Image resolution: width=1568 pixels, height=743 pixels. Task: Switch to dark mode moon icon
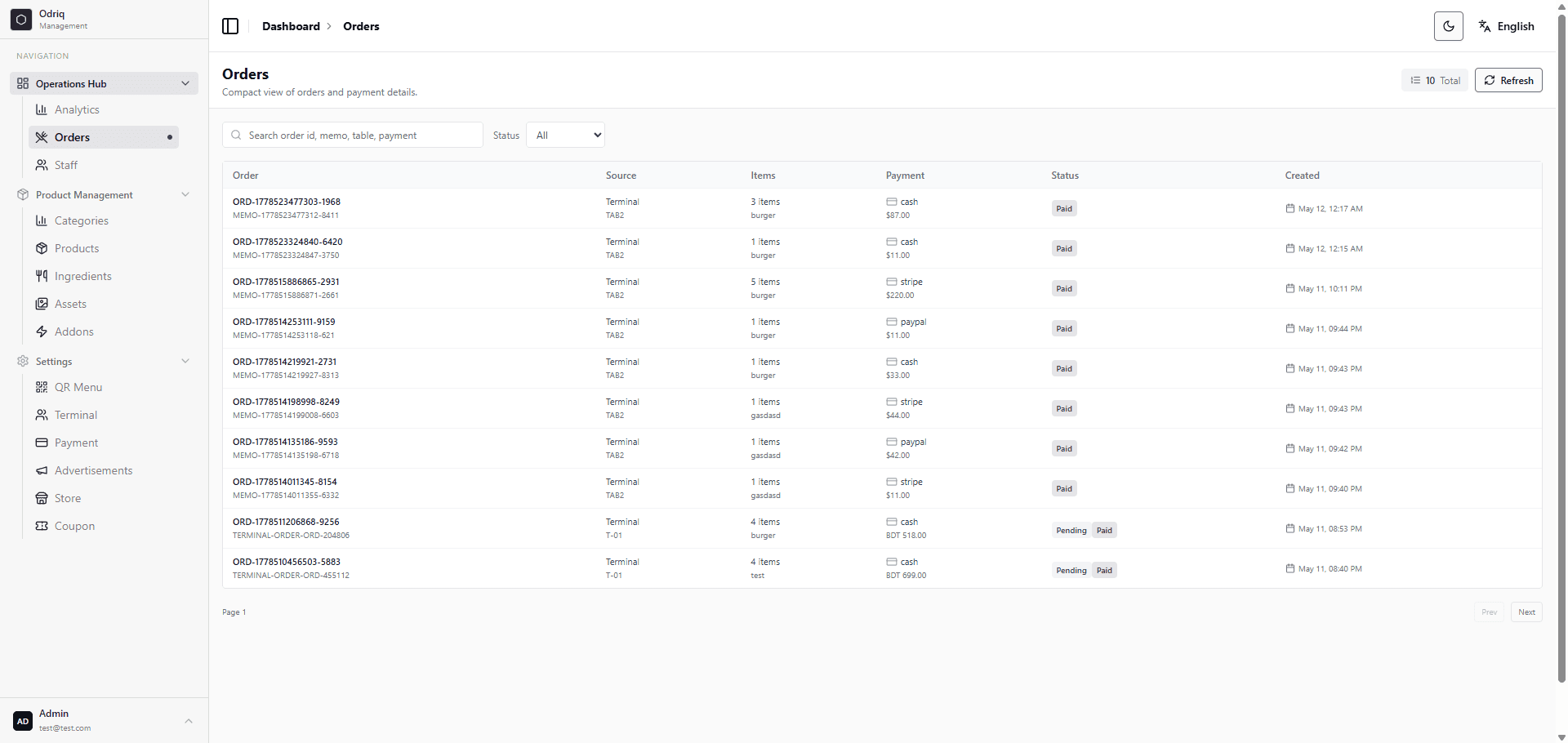coord(1448,26)
